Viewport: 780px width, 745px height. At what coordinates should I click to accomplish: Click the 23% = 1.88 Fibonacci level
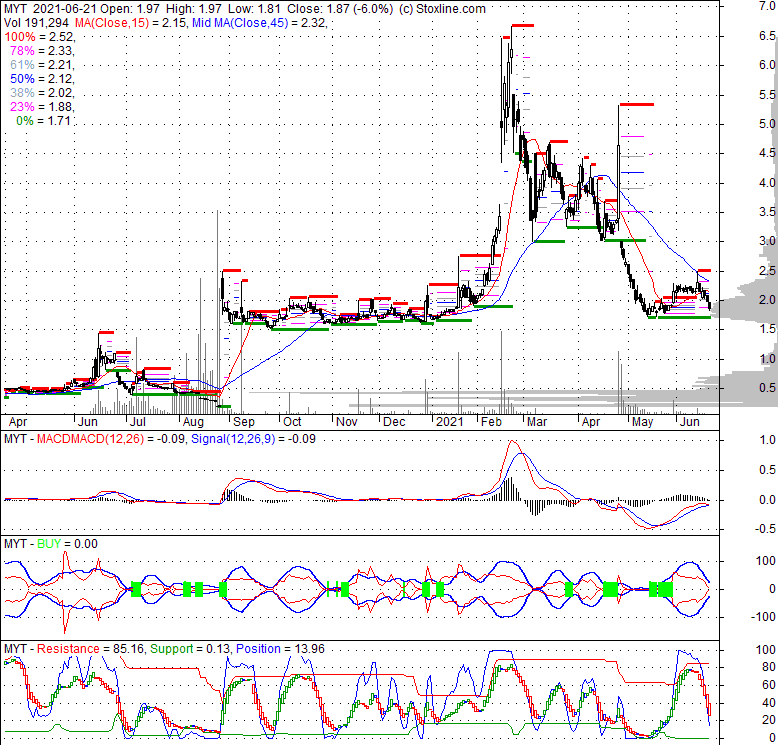[x=41, y=106]
